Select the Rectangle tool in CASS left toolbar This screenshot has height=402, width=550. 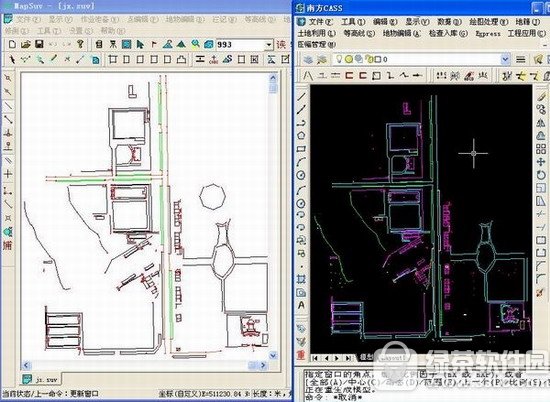(x=301, y=149)
